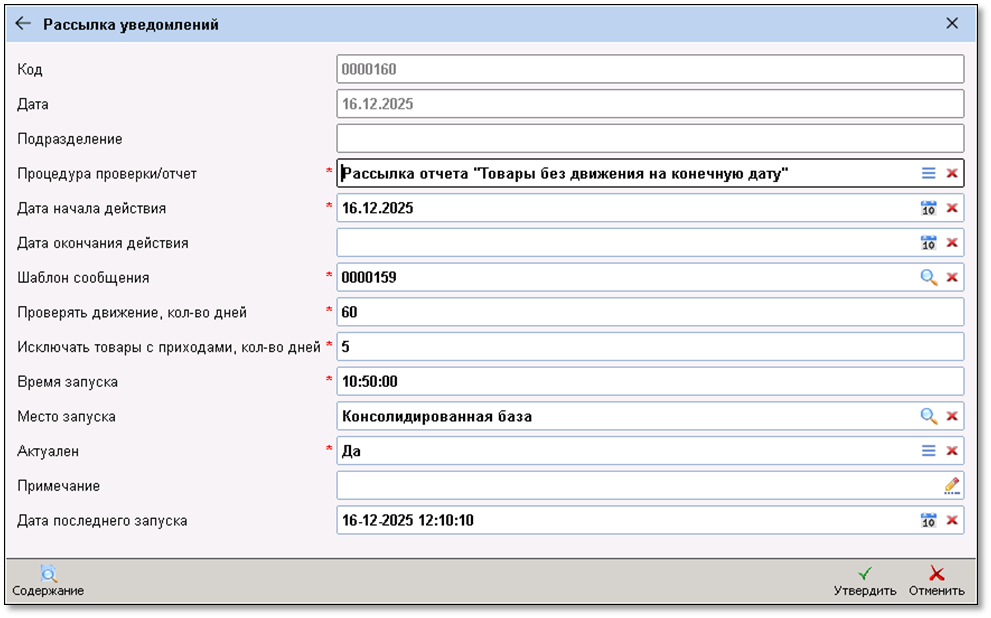Click Утвердить to confirm the form
The width and height of the screenshot is (991, 618).
pyautogui.click(x=865, y=581)
